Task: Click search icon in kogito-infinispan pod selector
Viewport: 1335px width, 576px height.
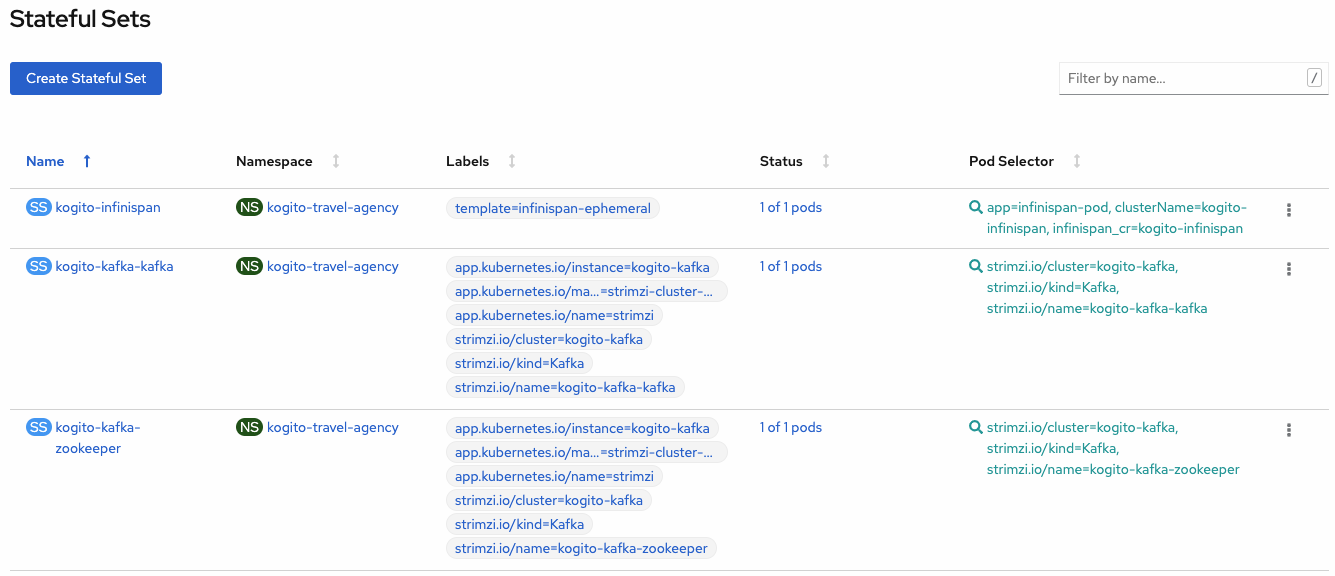Action: tap(976, 208)
